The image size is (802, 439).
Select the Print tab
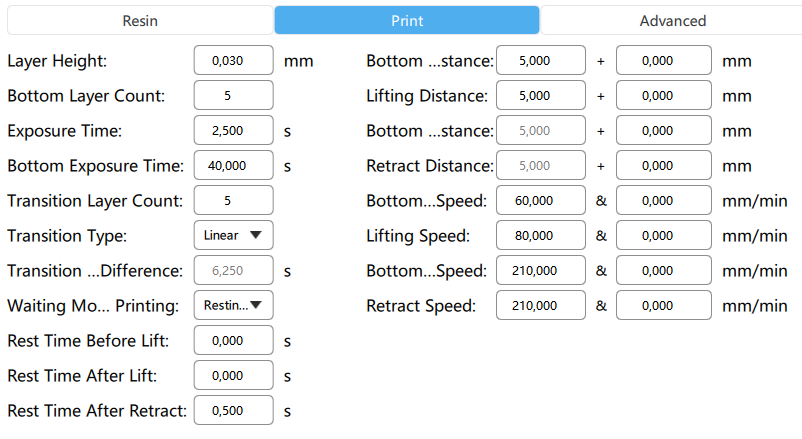click(407, 20)
